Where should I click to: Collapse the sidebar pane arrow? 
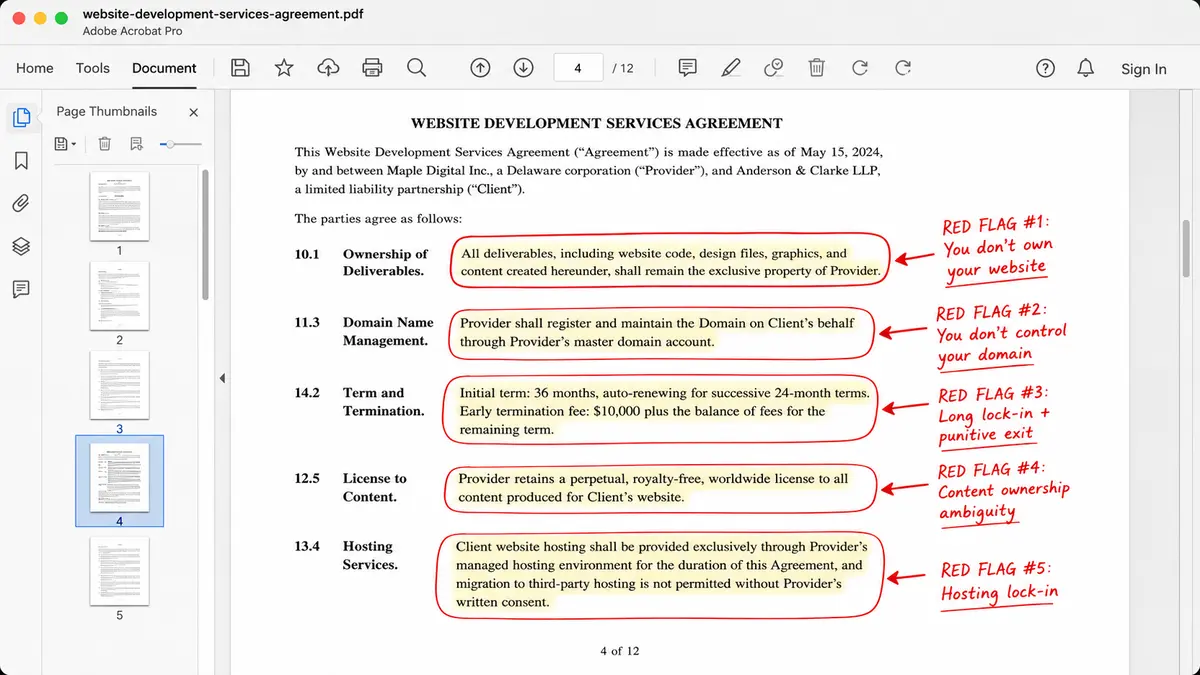[222, 378]
